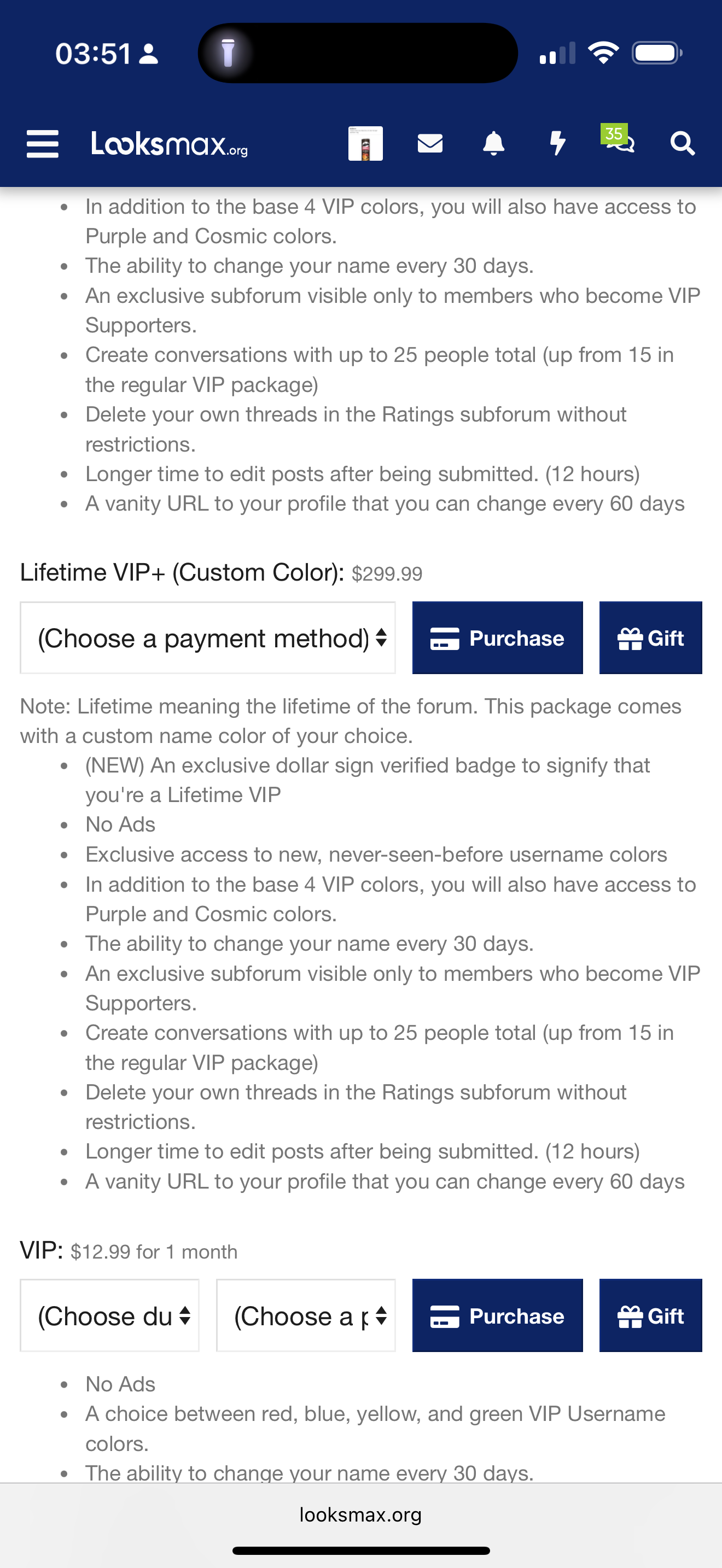The image size is (722, 1568).
Task: Tap the looksmax.org address bar
Action: [x=361, y=1514]
